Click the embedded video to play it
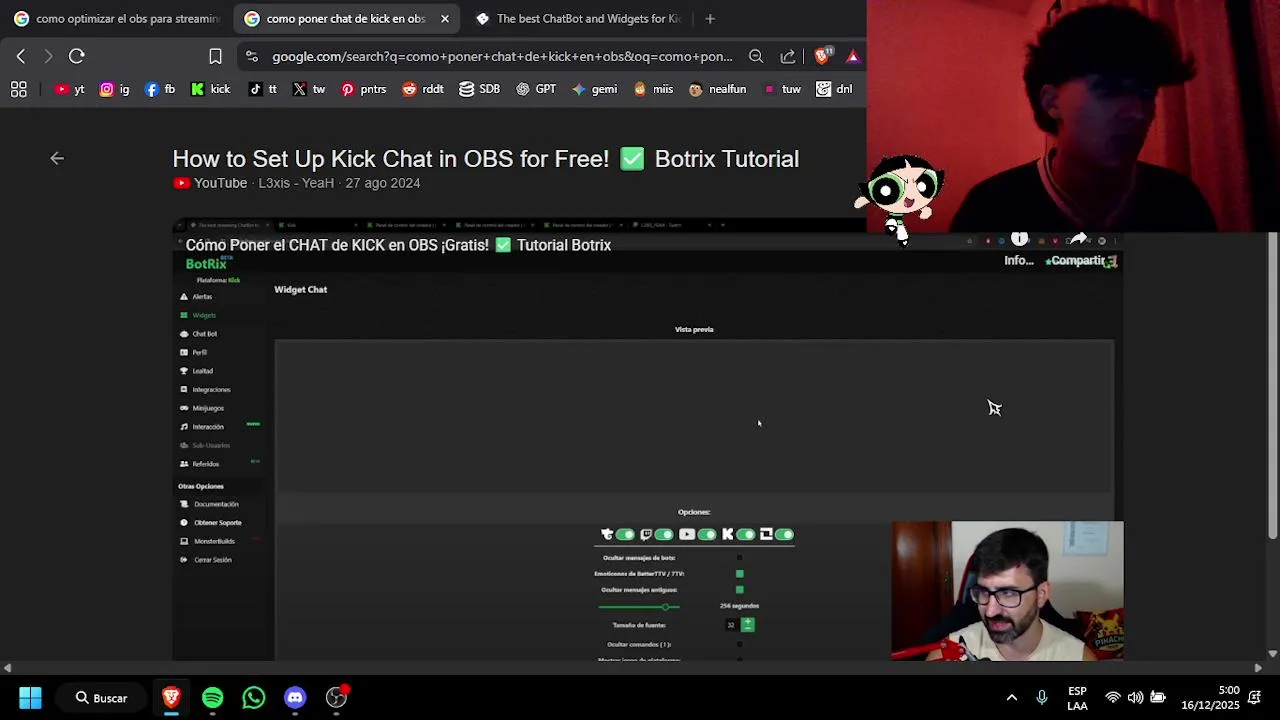The image size is (1280, 720). pos(648,440)
